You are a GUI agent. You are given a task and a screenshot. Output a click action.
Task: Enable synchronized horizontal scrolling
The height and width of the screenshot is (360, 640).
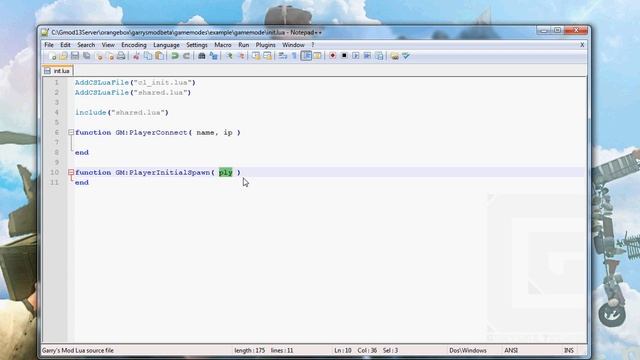[x=267, y=56]
